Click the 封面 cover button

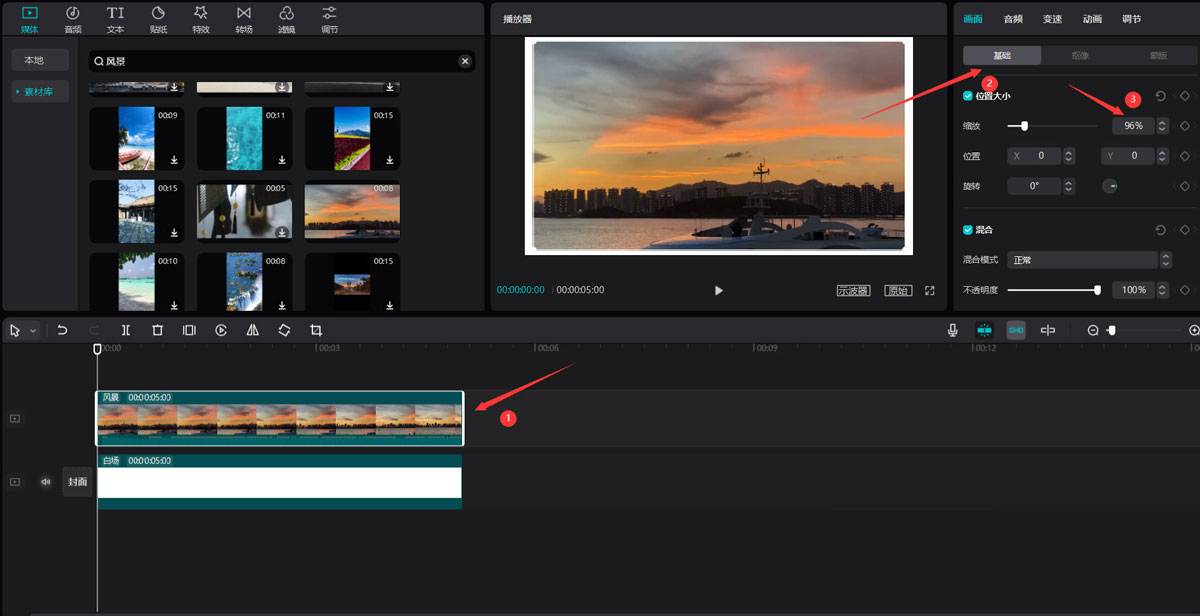pyautogui.click(x=77, y=482)
